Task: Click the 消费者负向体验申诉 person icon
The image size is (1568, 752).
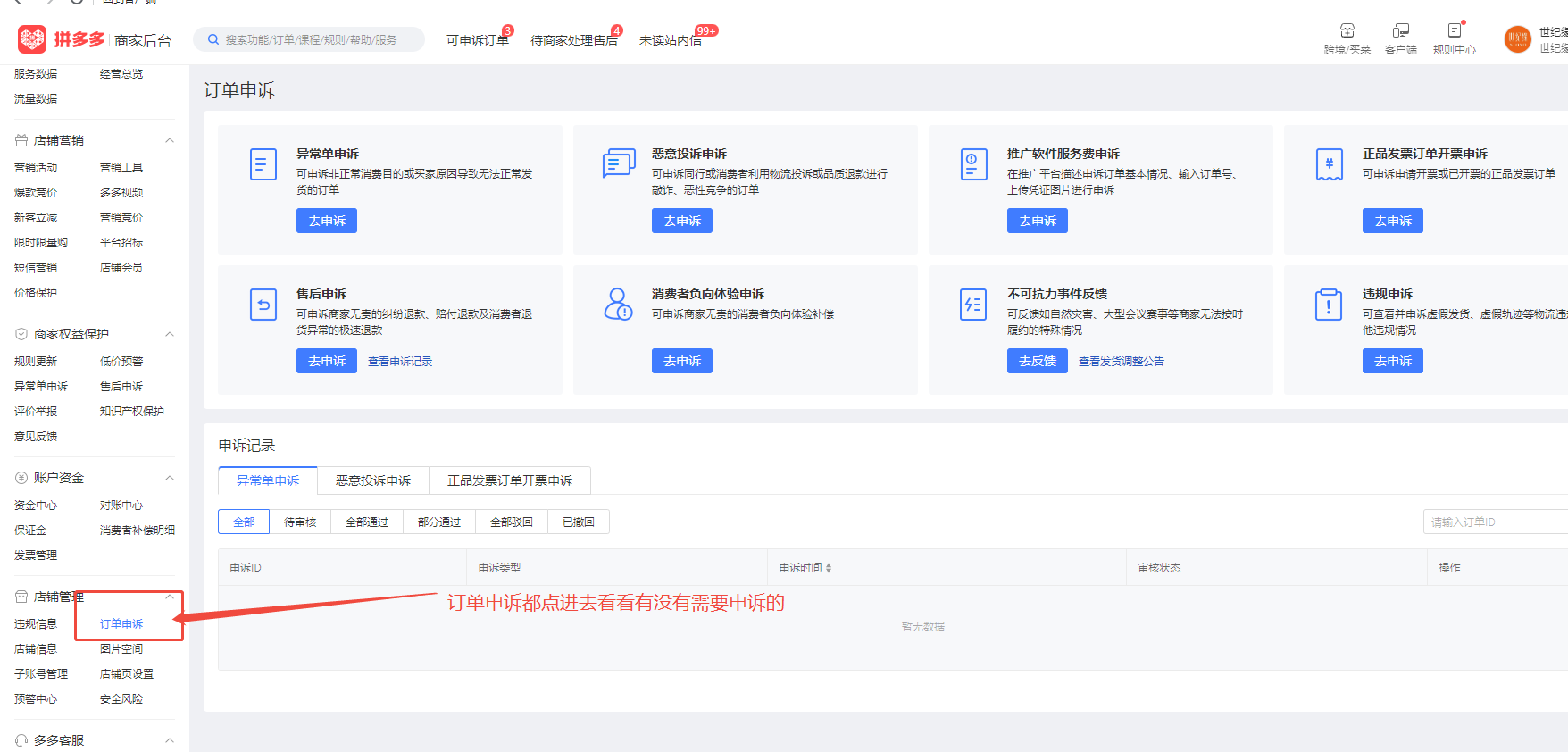Action: click(618, 304)
